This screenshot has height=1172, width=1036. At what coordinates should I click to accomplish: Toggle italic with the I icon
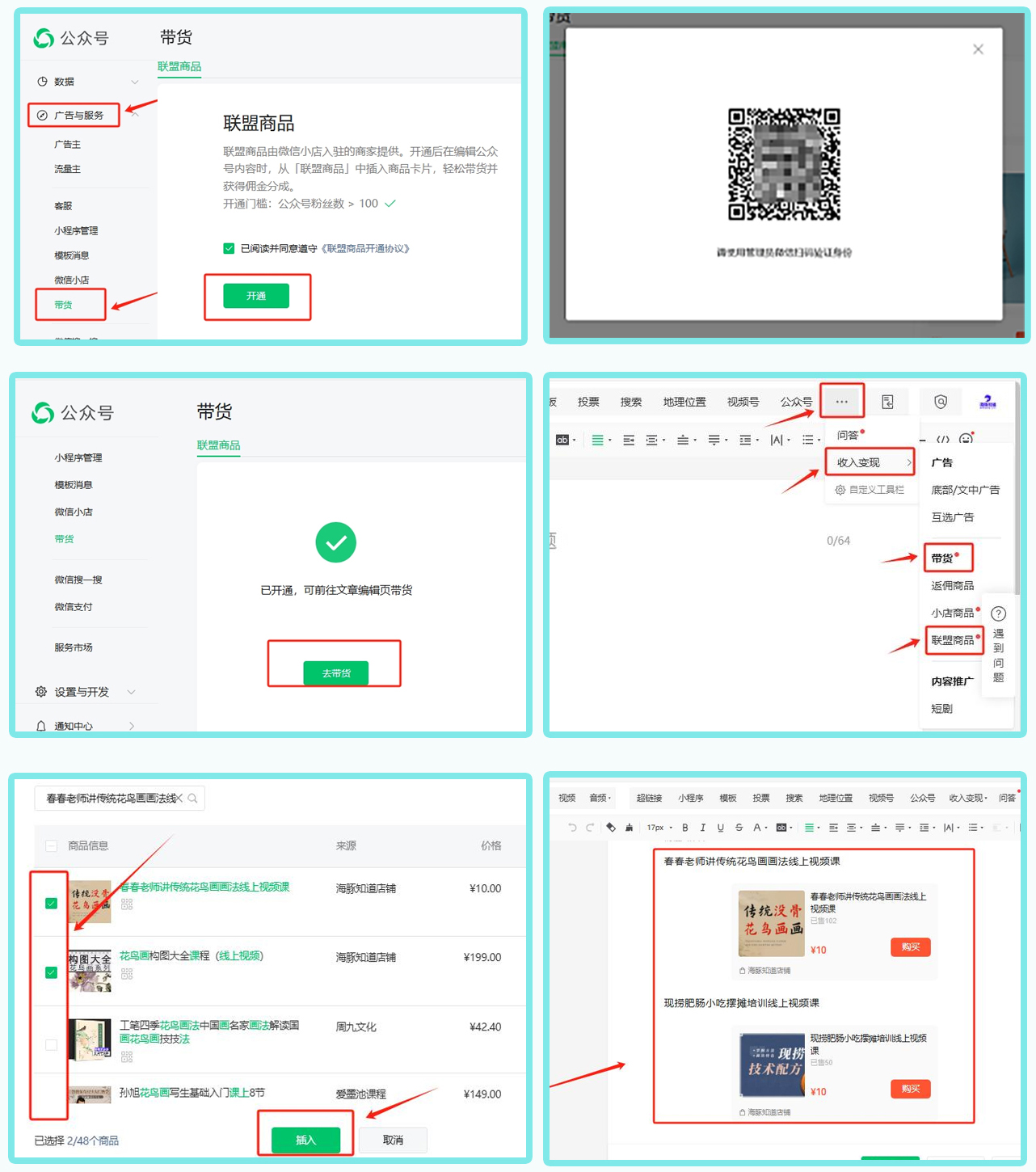[703, 828]
